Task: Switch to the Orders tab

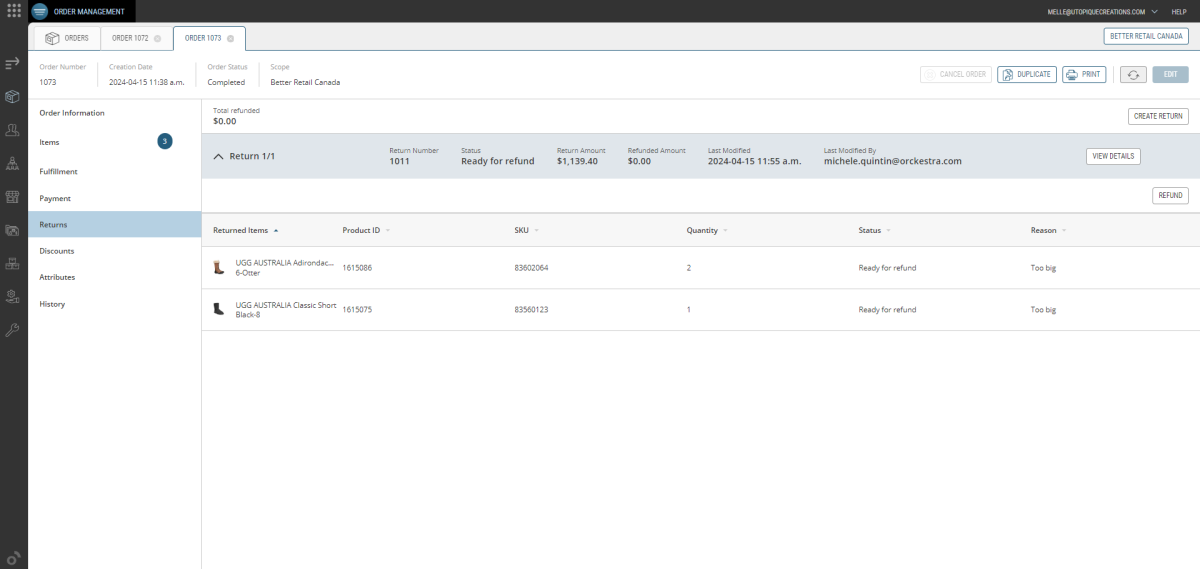Action: pyautogui.click(x=67, y=38)
